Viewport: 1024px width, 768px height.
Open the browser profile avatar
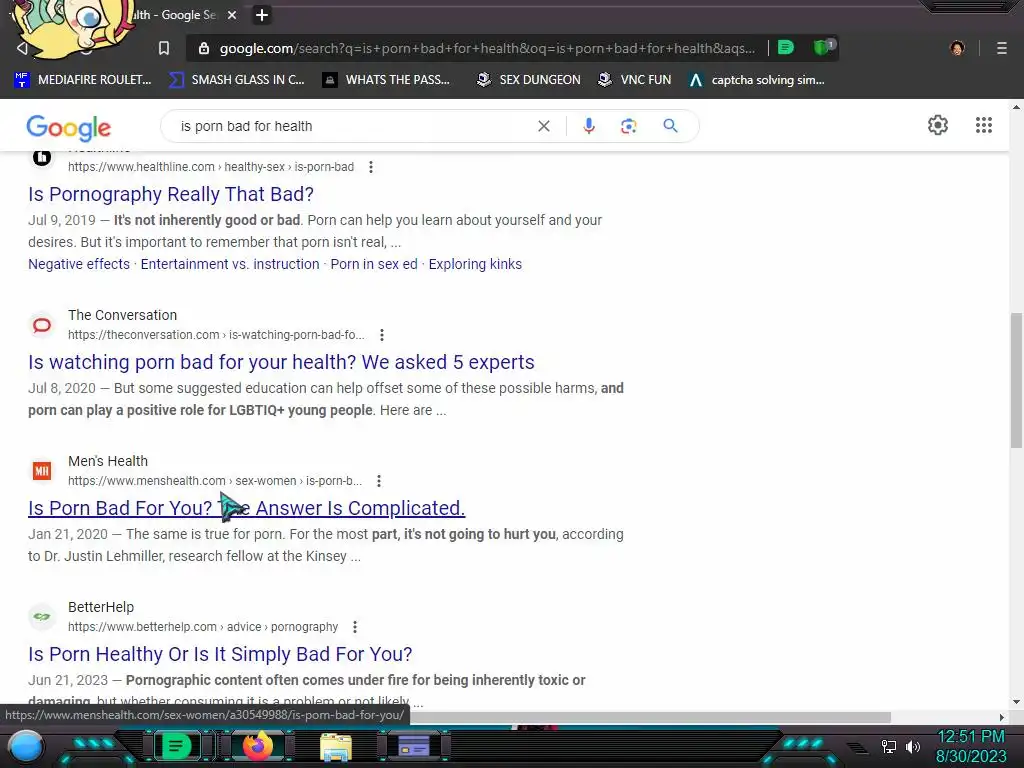[x=957, y=48]
